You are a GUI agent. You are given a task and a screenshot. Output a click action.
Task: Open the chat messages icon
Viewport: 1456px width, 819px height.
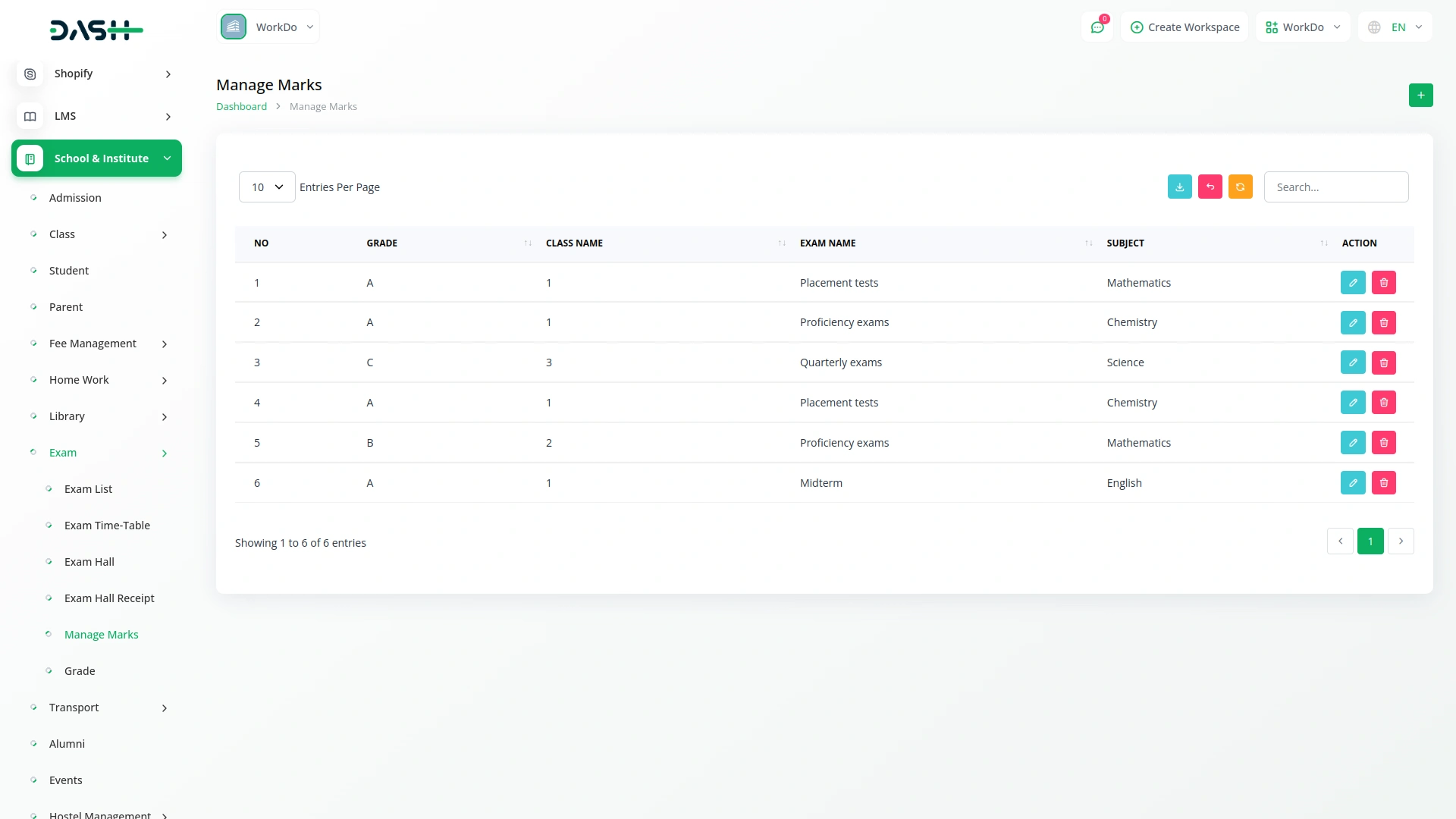(1097, 27)
